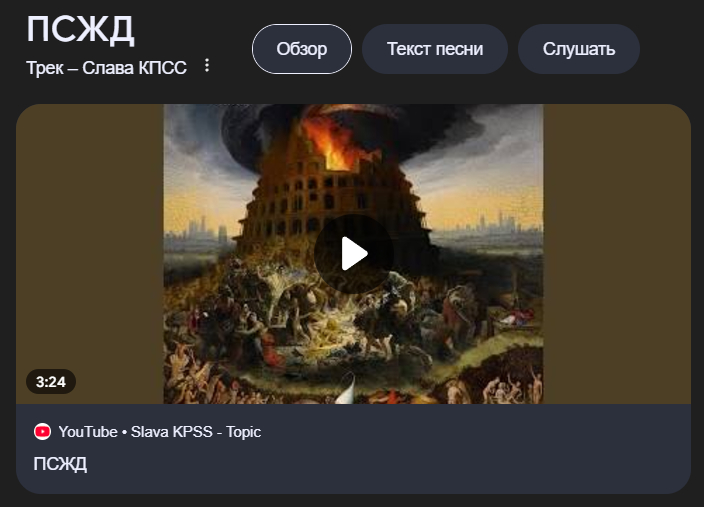Viewport: 704px width, 507px height.
Task: Click the ПСЖД video title under the thumbnail
Action: 60,463
